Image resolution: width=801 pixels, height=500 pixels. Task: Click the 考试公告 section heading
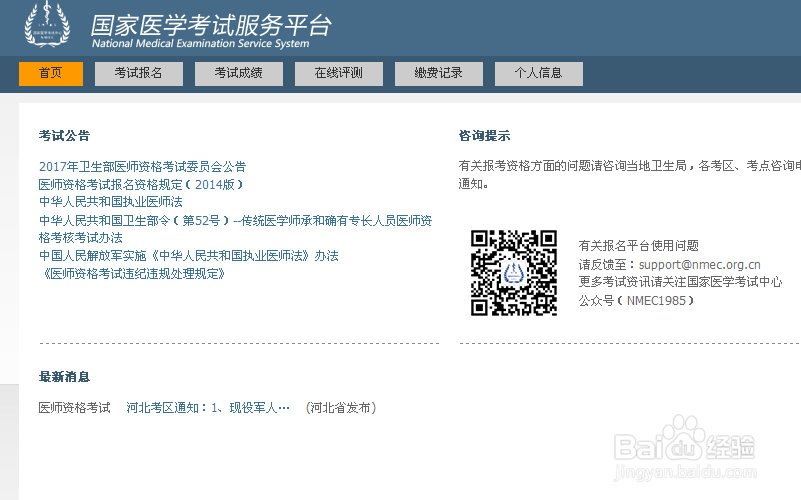point(64,136)
